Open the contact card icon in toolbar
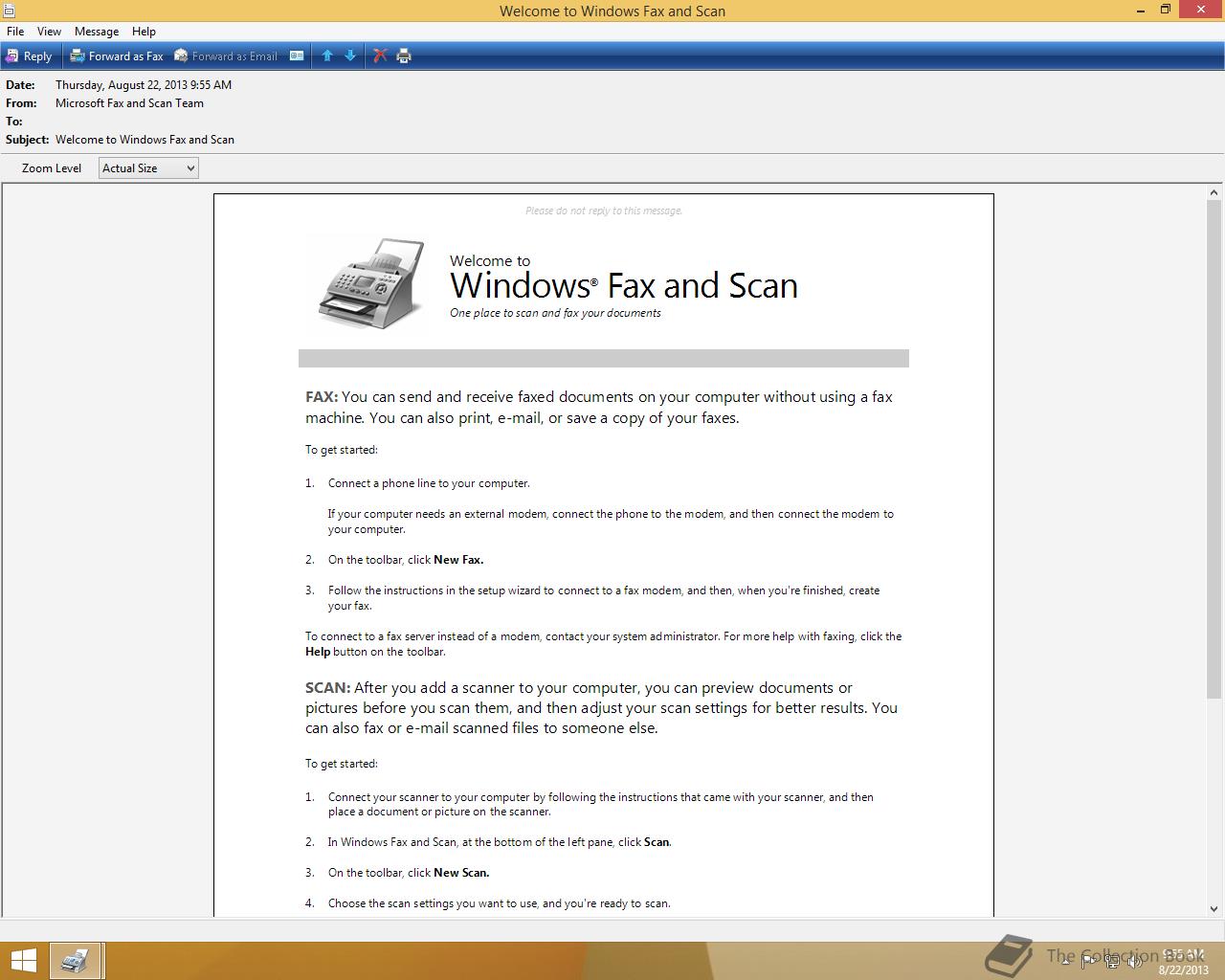Screen dimensions: 1225x980 (297, 56)
